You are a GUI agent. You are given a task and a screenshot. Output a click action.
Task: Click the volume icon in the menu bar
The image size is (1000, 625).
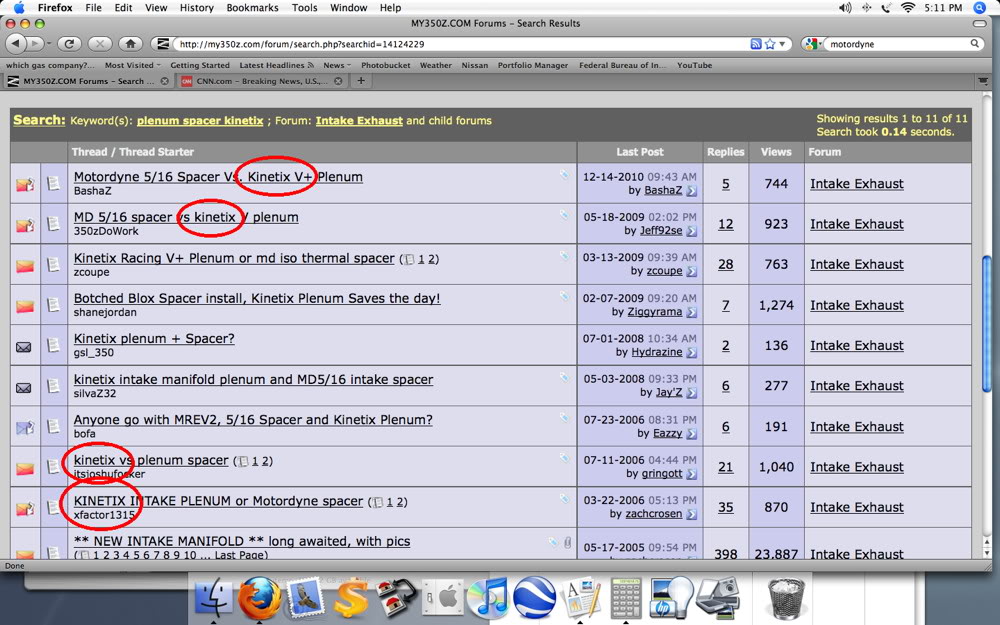pyautogui.click(x=845, y=8)
